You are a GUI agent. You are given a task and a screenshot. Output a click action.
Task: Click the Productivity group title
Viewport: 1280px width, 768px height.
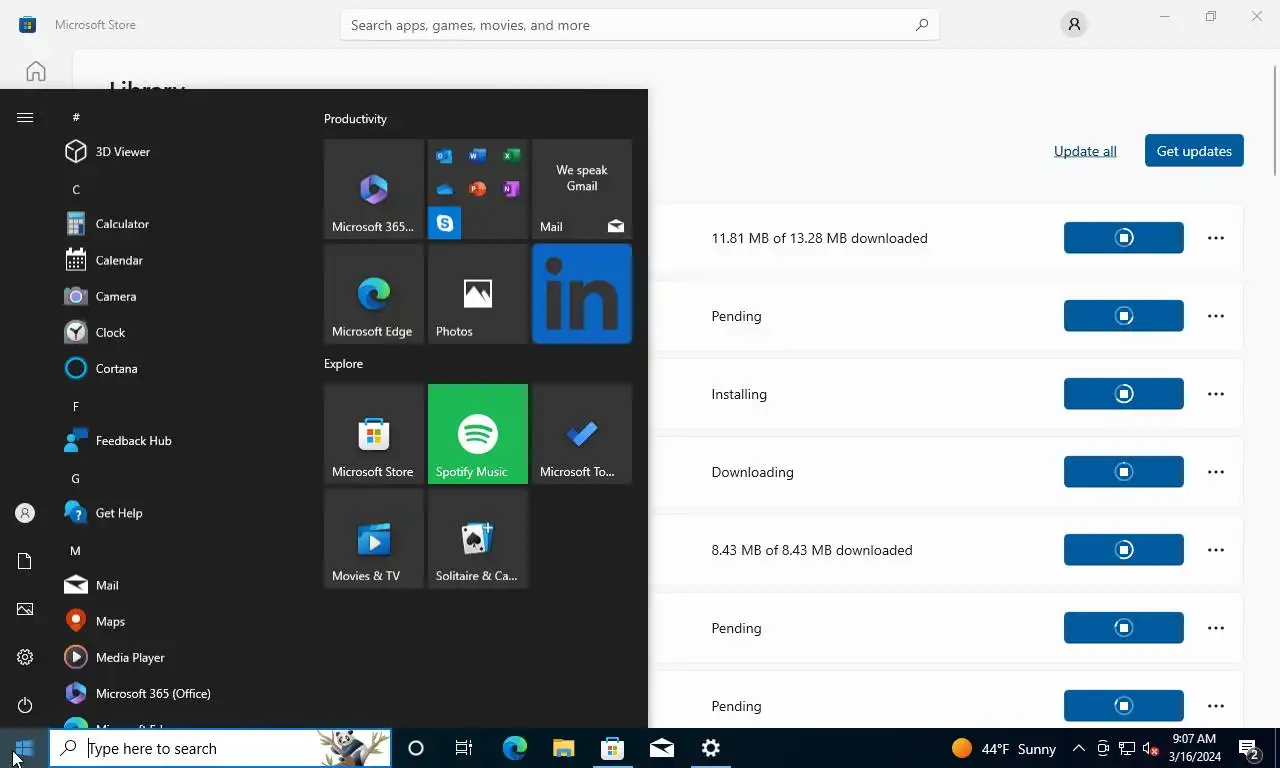tap(355, 119)
